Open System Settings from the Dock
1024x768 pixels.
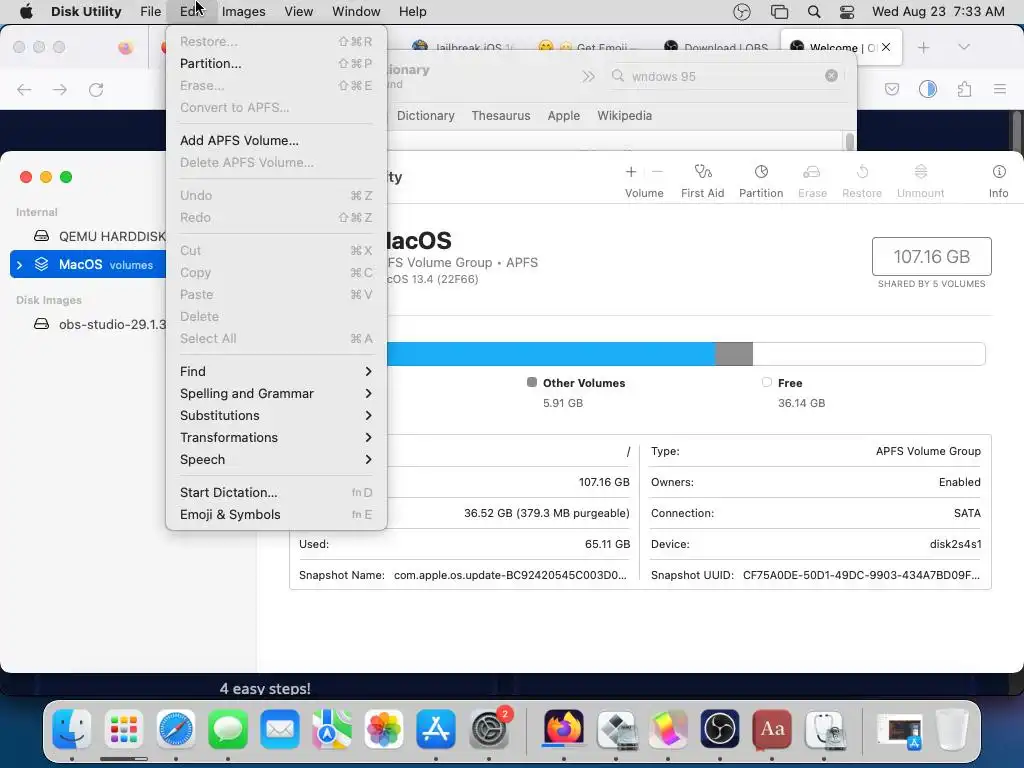click(x=488, y=729)
